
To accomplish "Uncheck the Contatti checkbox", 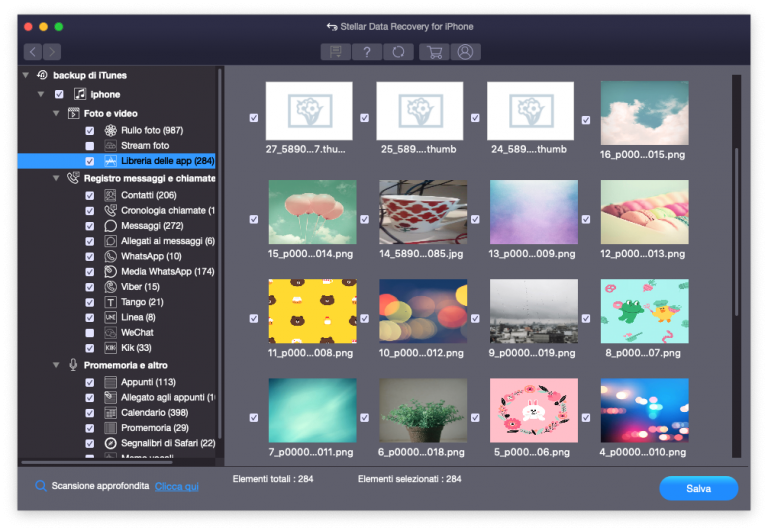I will (x=90, y=196).
